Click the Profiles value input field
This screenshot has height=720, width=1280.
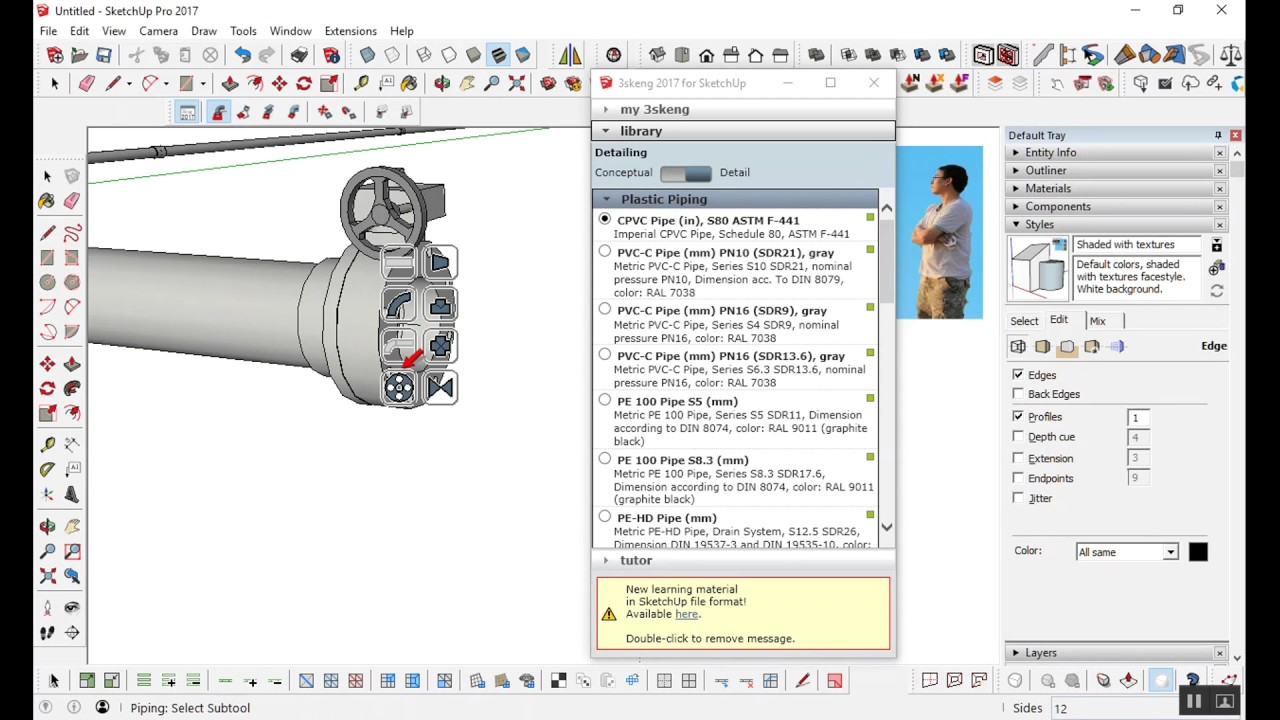pos(1138,417)
